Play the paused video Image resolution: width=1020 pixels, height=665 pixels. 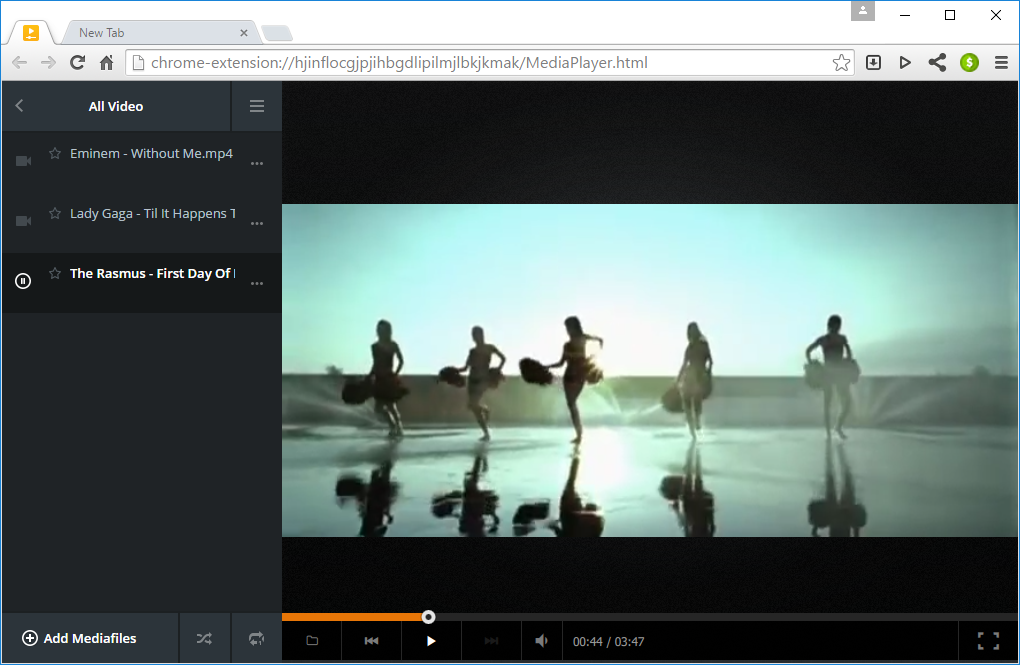pyautogui.click(x=431, y=641)
